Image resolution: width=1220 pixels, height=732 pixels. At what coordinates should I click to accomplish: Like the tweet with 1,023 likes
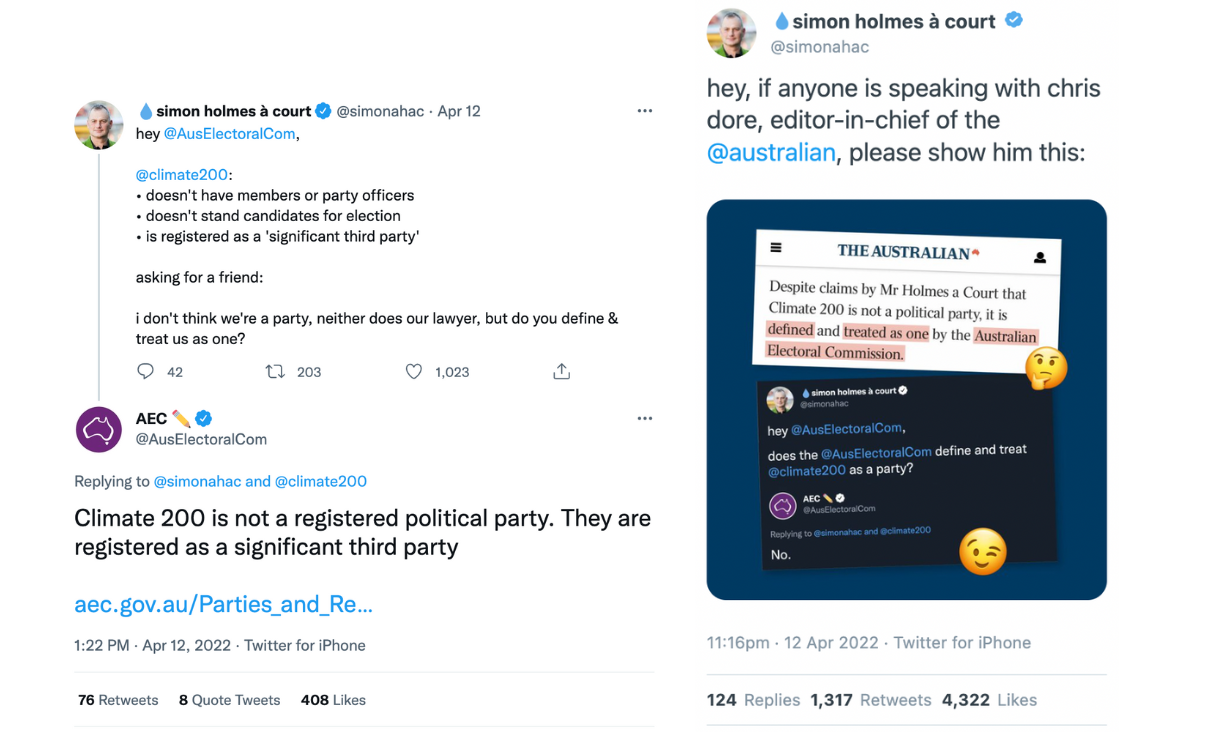coord(414,372)
